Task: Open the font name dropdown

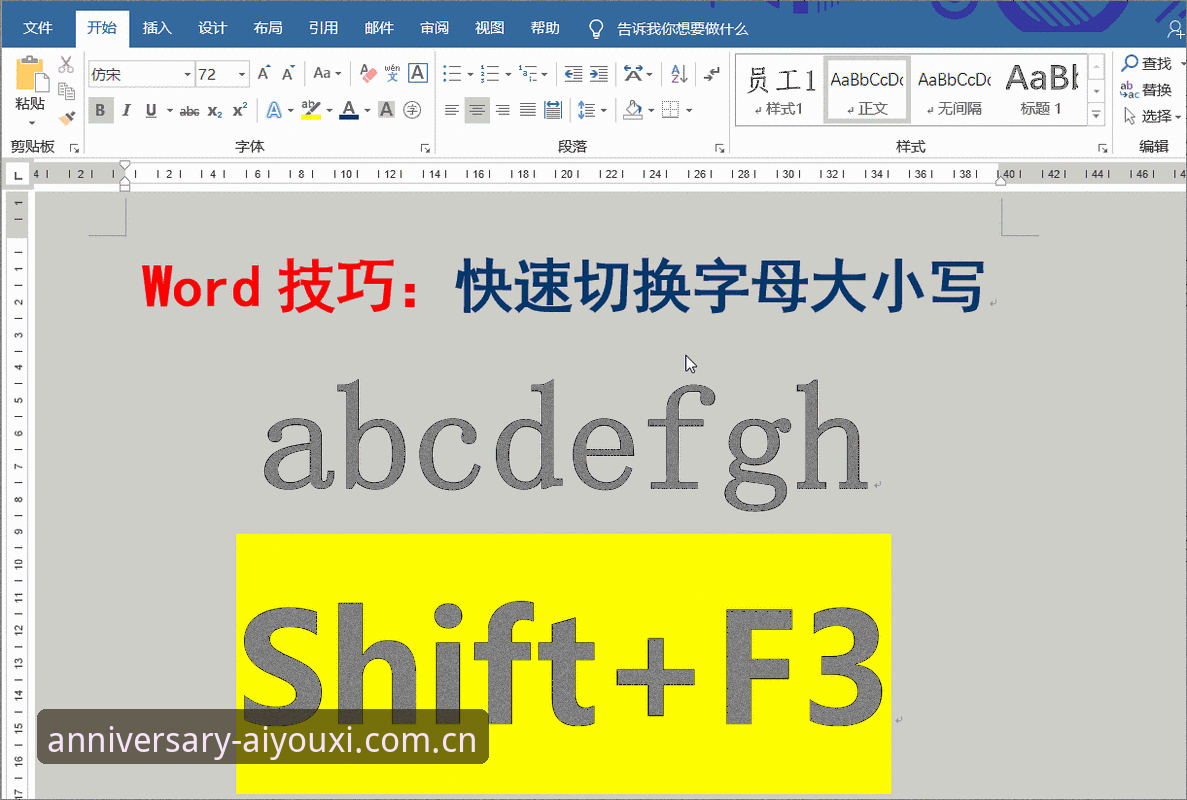Action: click(187, 74)
